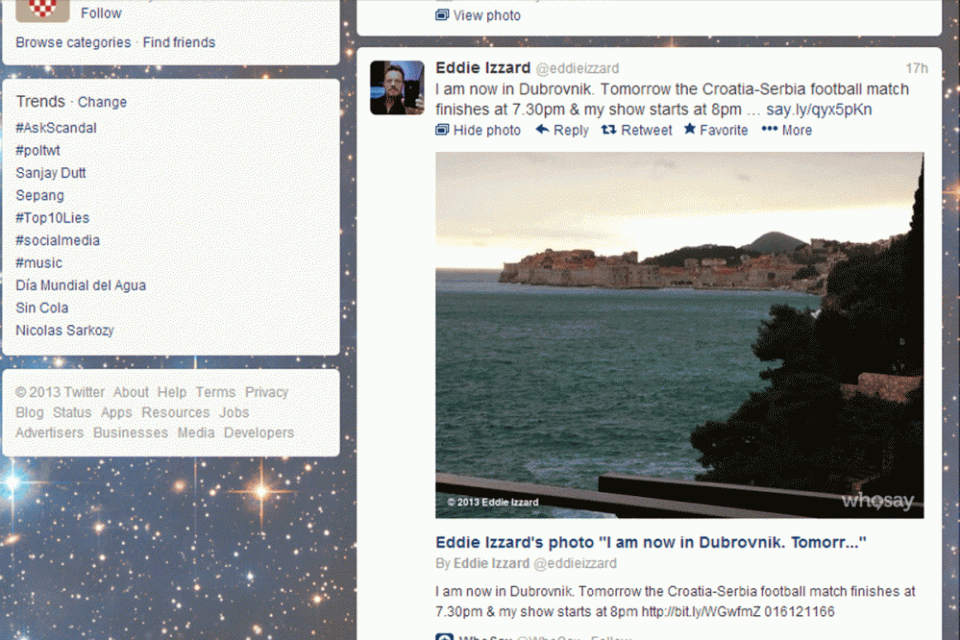Click the photo icon beside Hide photo

click(442, 129)
